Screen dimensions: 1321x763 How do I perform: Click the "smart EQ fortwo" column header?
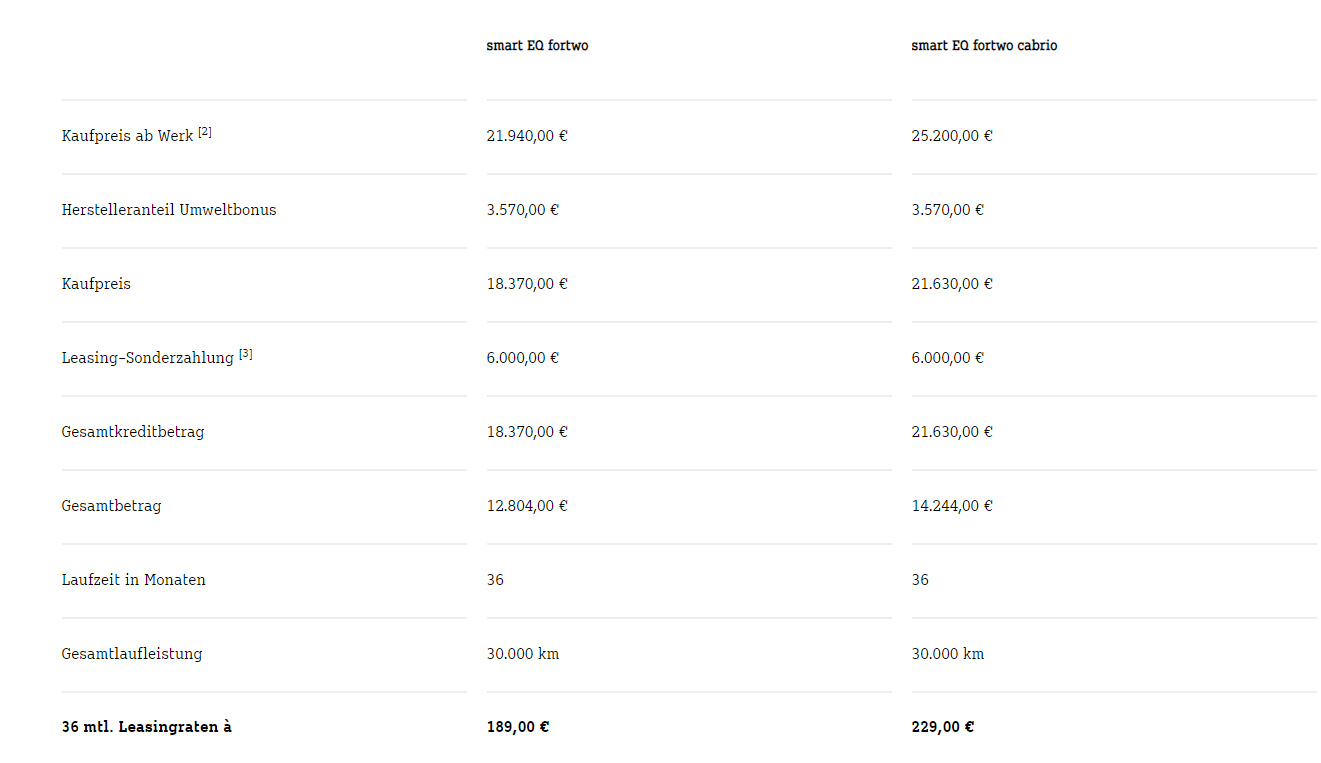click(x=537, y=46)
